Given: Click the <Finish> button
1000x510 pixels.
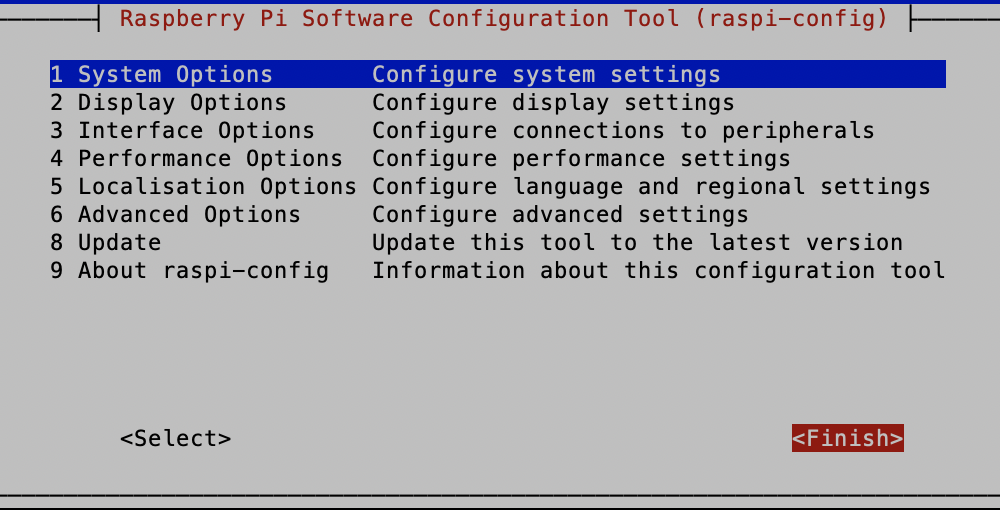Looking at the screenshot, I should pyautogui.click(x=848, y=439).
